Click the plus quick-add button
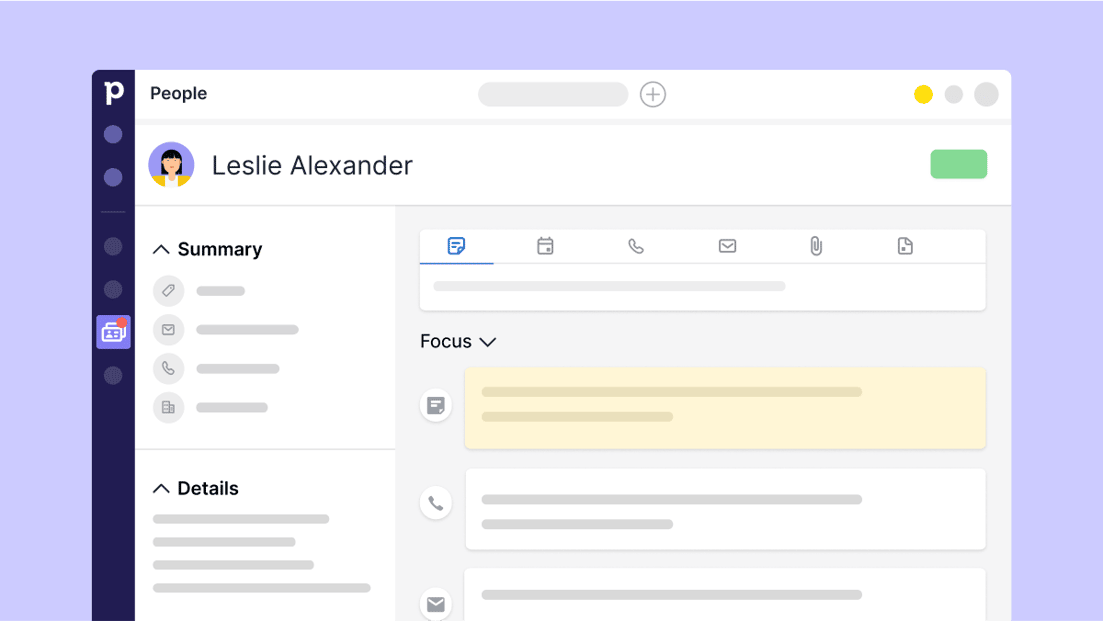Image resolution: width=1103 pixels, height=621 pixels. (653, 94)
